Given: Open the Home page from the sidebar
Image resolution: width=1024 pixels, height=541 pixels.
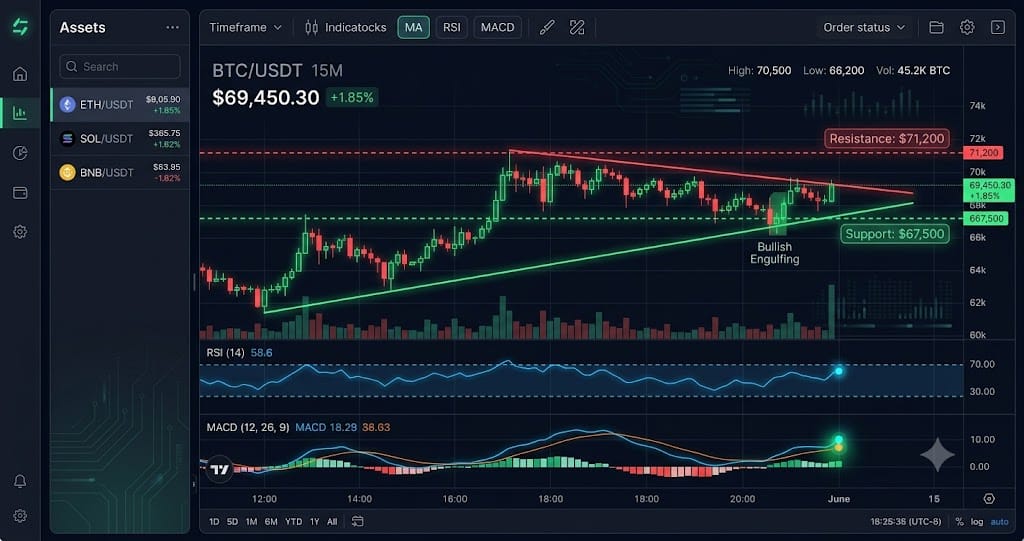Looking at the screenshot, I should [20, 74].
